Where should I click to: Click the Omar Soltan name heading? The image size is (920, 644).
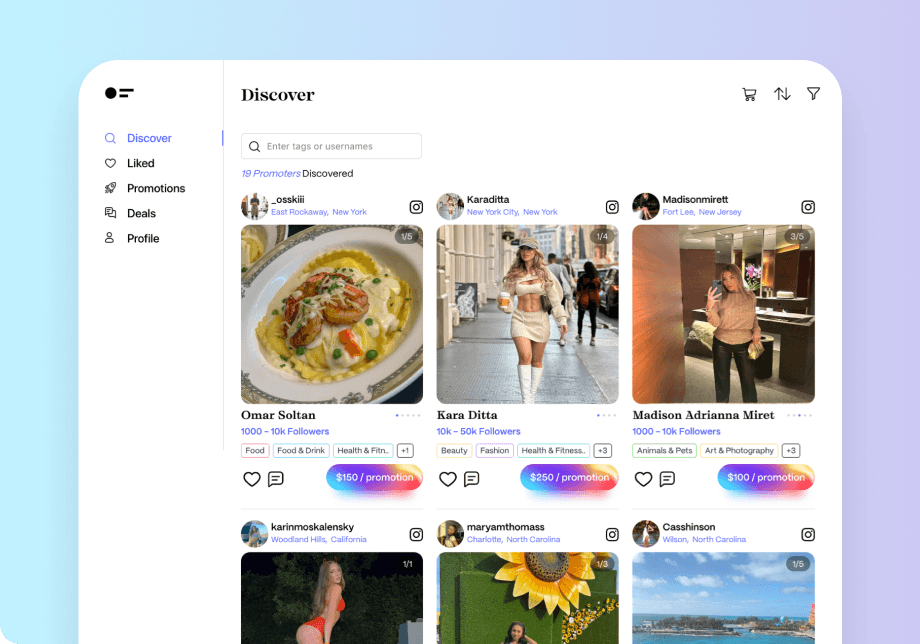pos(278,415)
